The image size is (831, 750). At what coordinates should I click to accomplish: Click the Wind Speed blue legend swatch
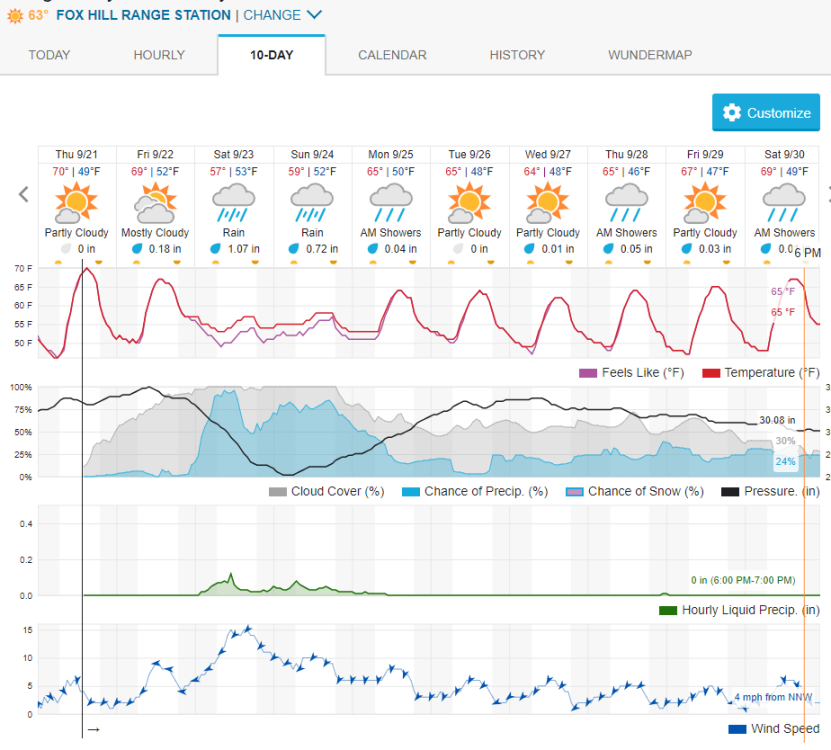pos(737,729)
